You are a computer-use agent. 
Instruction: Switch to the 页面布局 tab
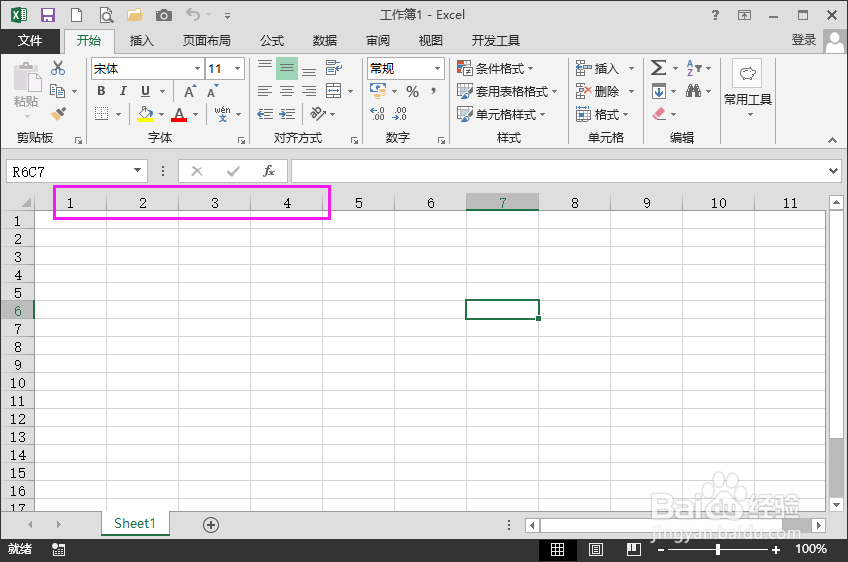tap(207, 41)
